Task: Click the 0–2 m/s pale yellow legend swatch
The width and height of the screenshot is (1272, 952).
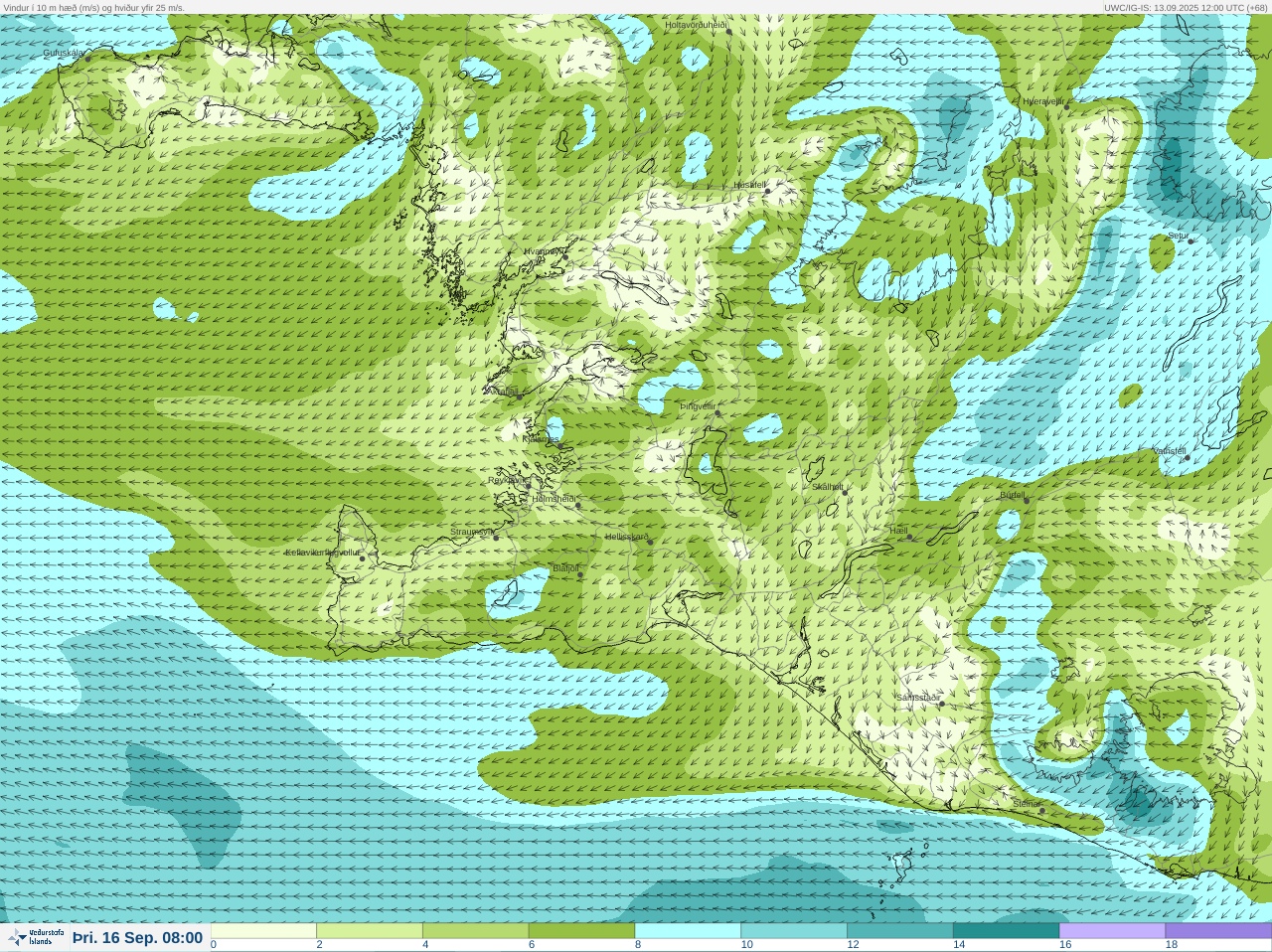Action: click(x=263, y=931)
